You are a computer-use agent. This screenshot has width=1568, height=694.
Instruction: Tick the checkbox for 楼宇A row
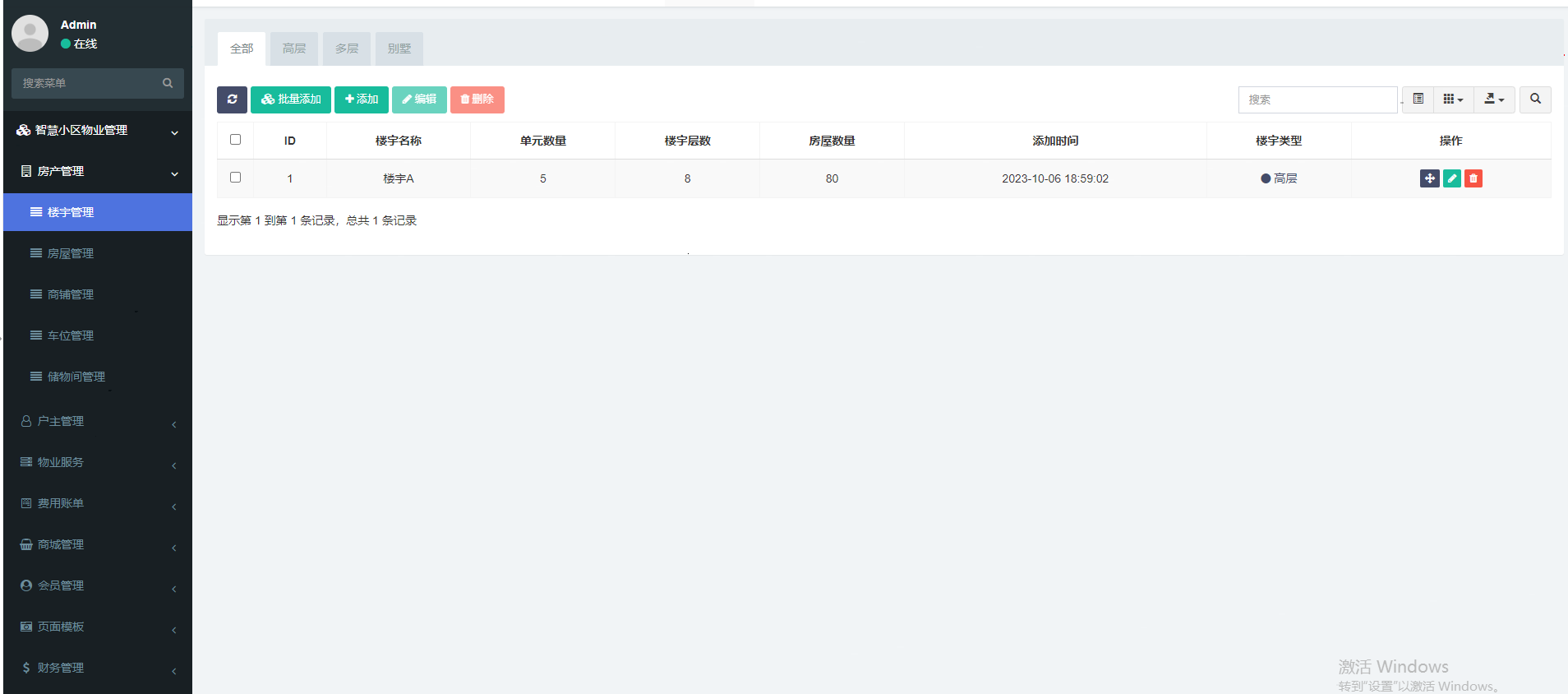236,178
